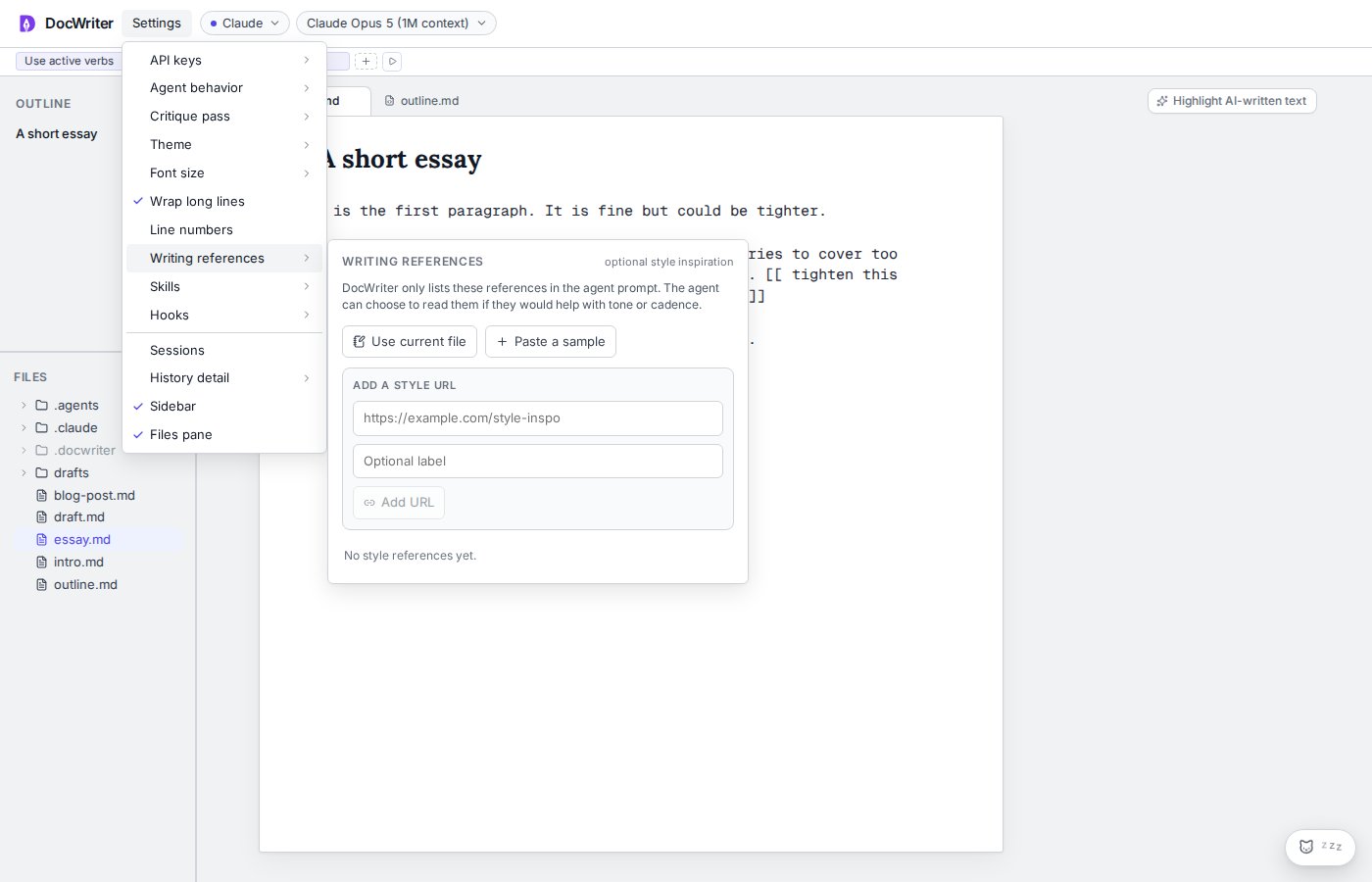Image resolution: width=1372 pixels, height=882 pixels.
Task: Enable Line numbers option
Action: 224,230
